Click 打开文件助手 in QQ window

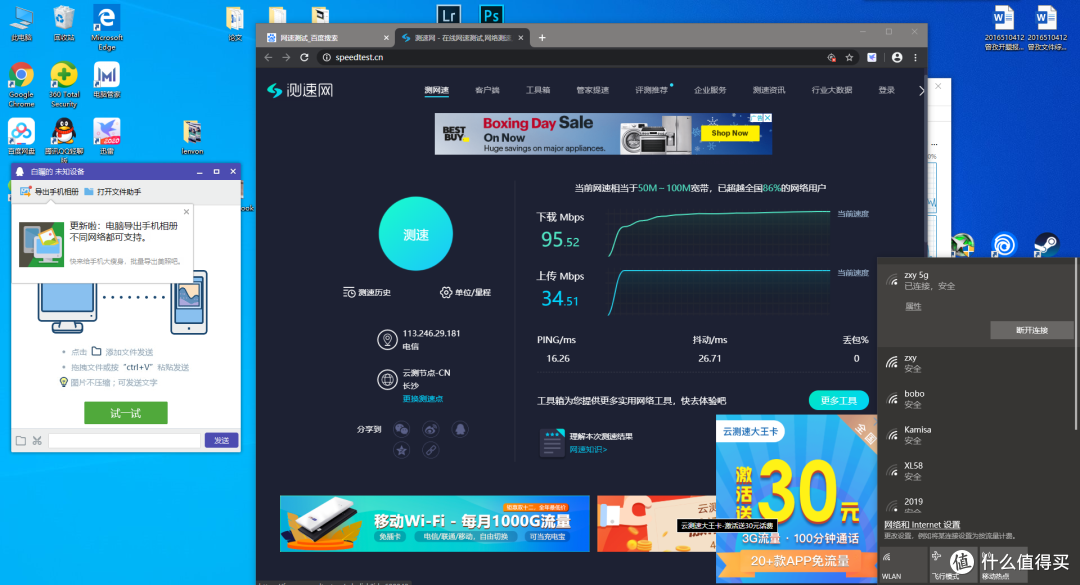(x=113, y=192)
